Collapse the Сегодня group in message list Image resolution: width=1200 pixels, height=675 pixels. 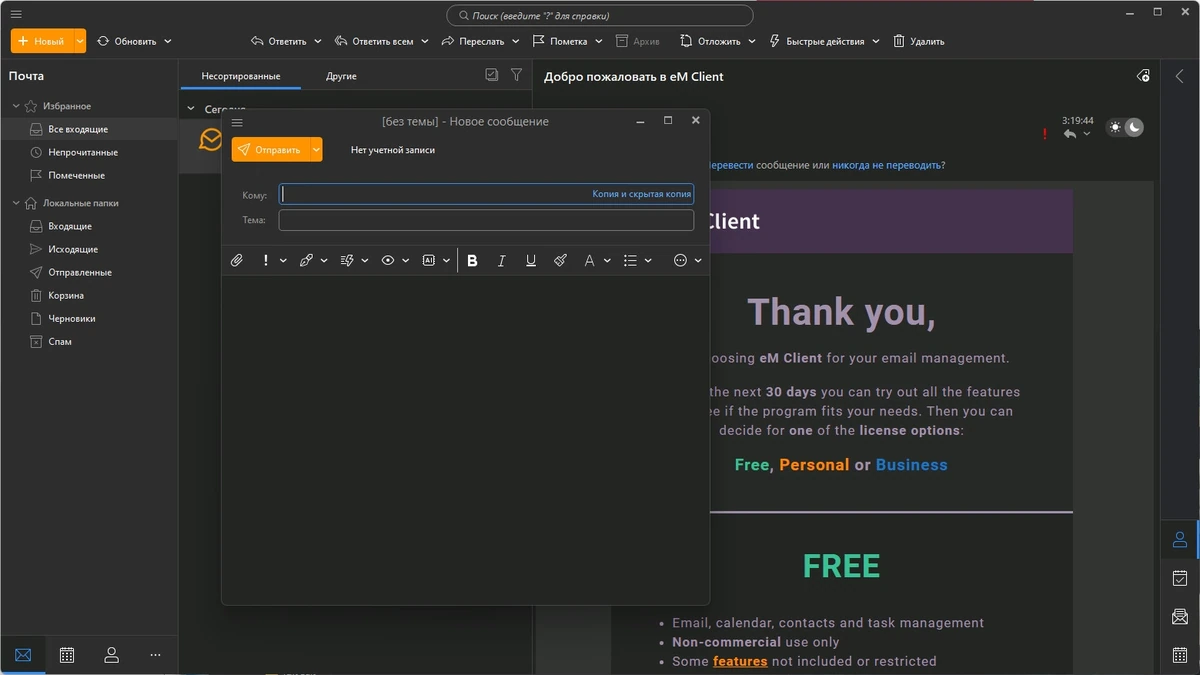[x=191, y=108]
